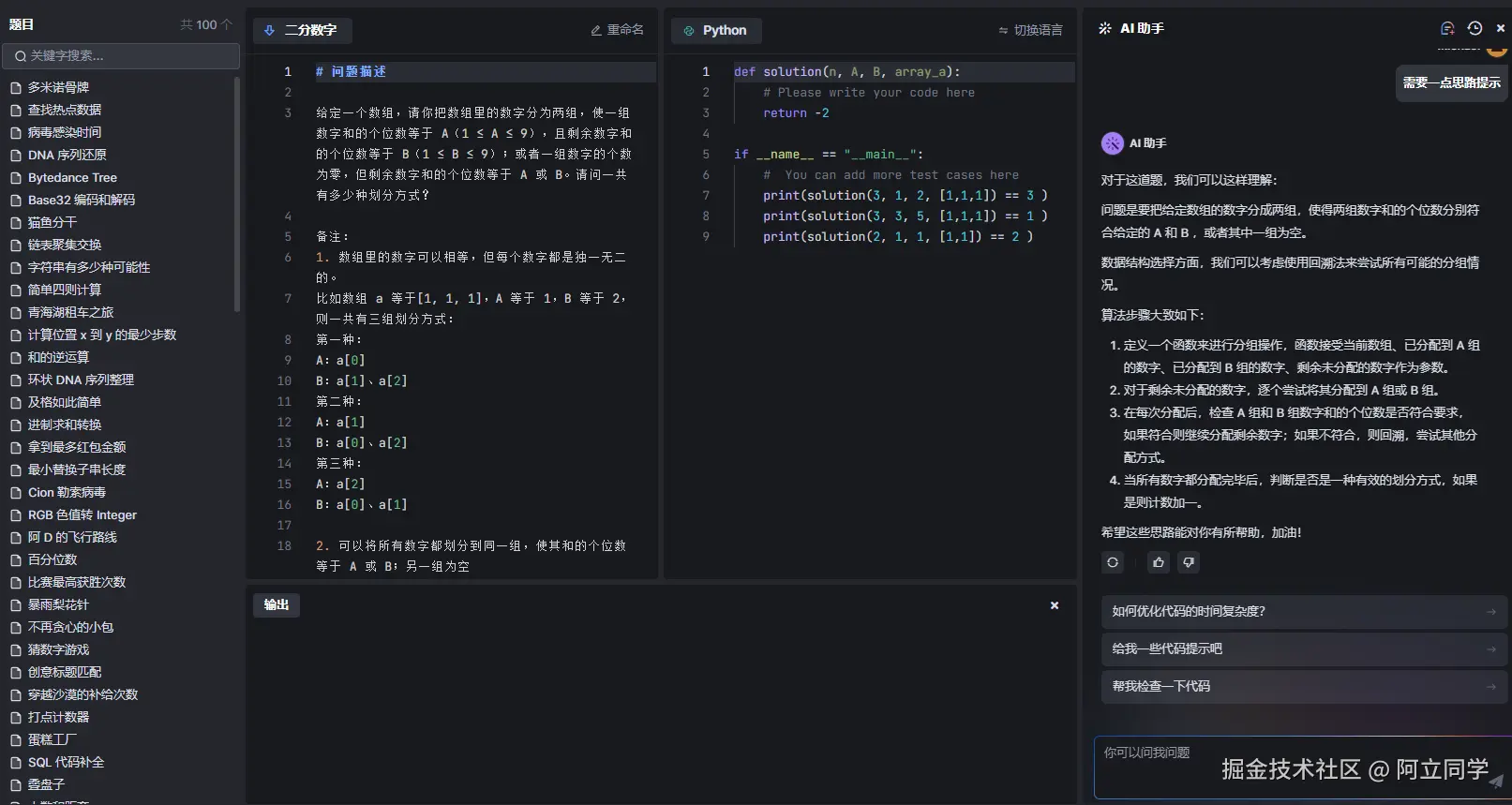
Task: Close the 输出 output panel
Action: point(1055,605)
